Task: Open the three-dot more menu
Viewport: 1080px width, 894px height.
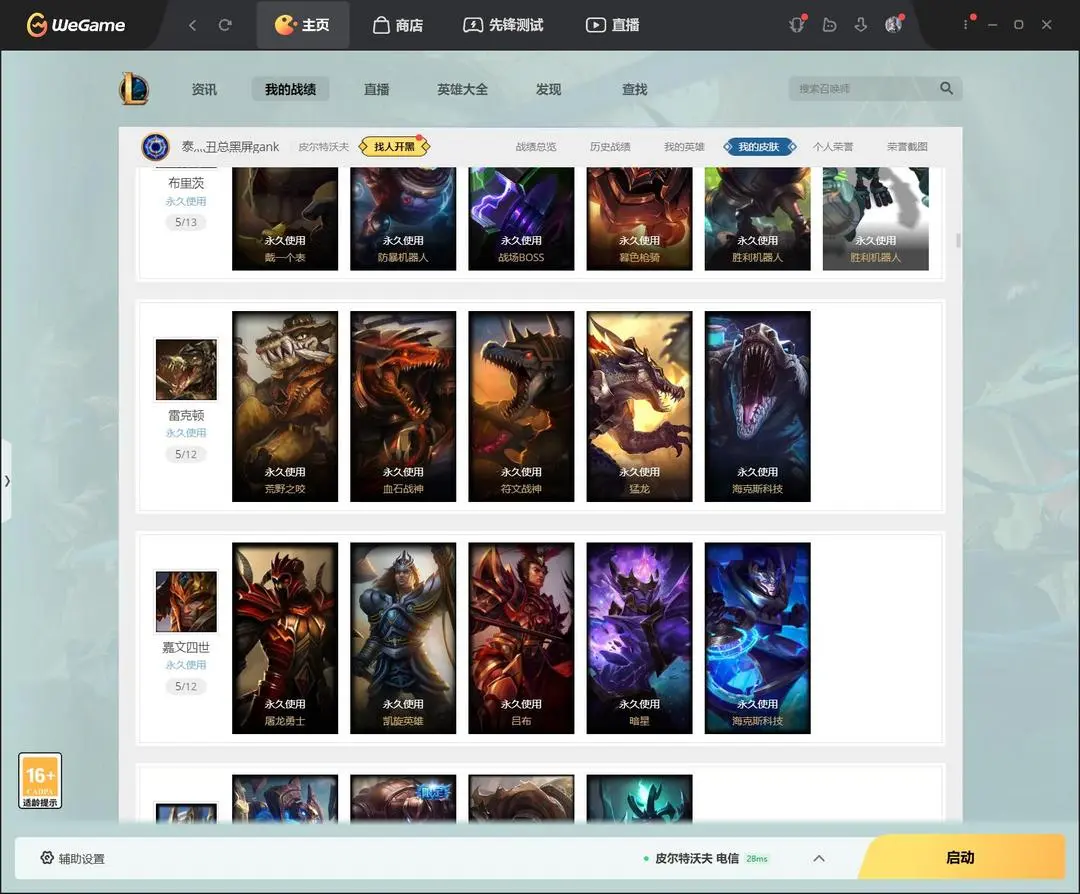Action: [x=966, y=25]
